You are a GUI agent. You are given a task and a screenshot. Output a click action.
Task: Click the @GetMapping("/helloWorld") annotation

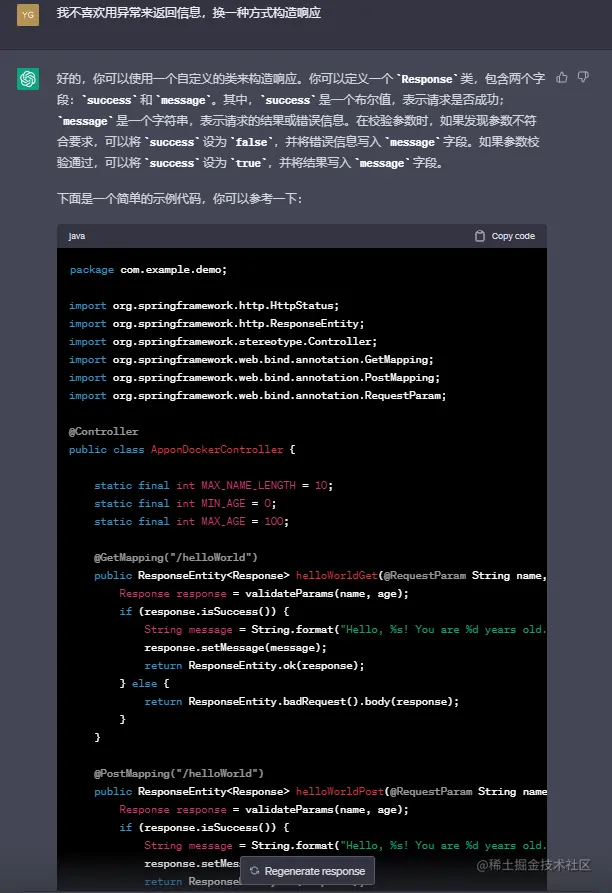tap(176, 557)
